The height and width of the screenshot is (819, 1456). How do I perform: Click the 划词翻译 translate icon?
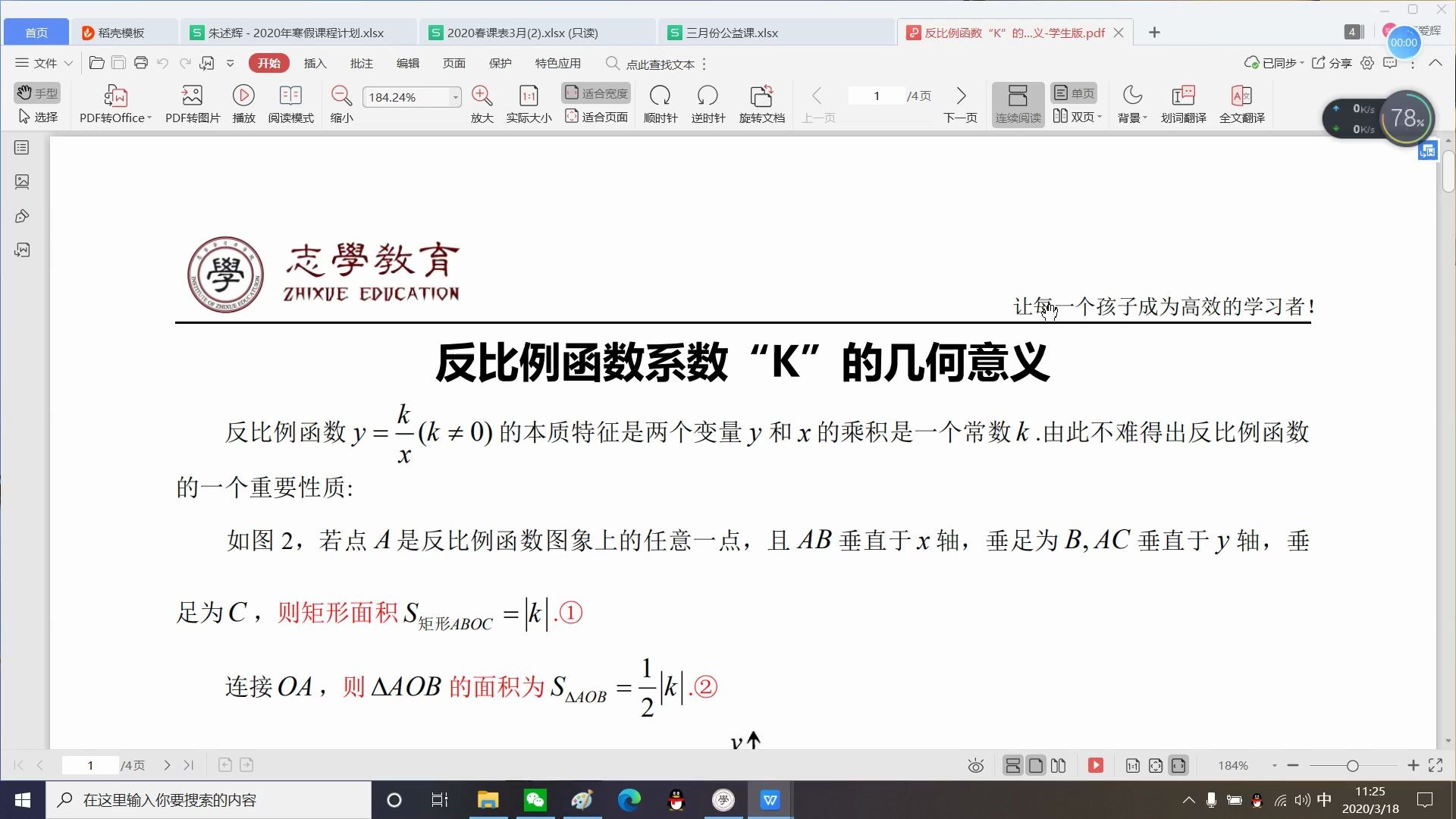pos(1183,96)
